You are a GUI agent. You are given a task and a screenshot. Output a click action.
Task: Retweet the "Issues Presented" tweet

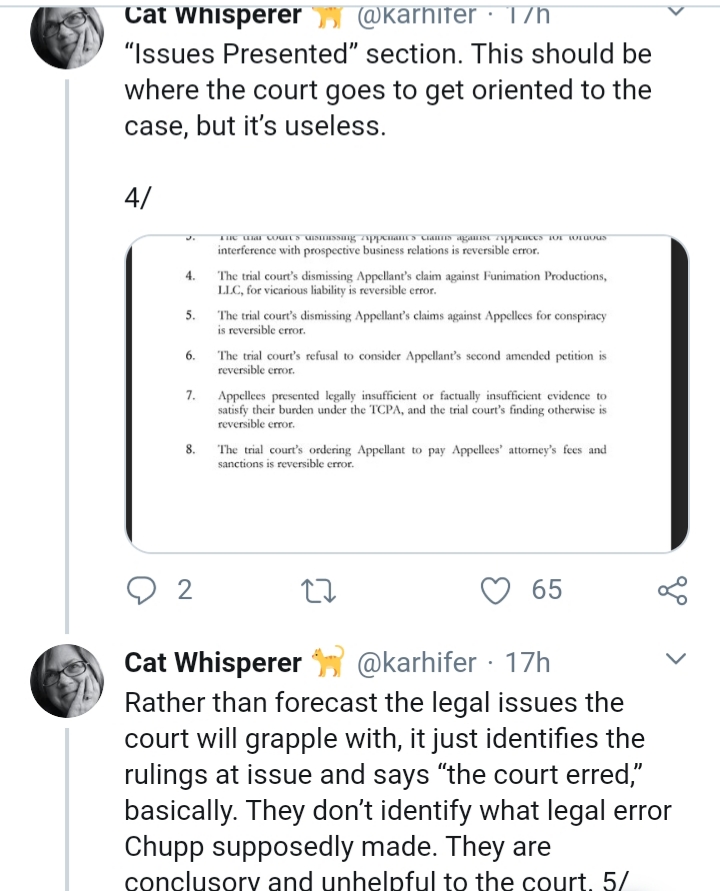(x=318, y=590)
